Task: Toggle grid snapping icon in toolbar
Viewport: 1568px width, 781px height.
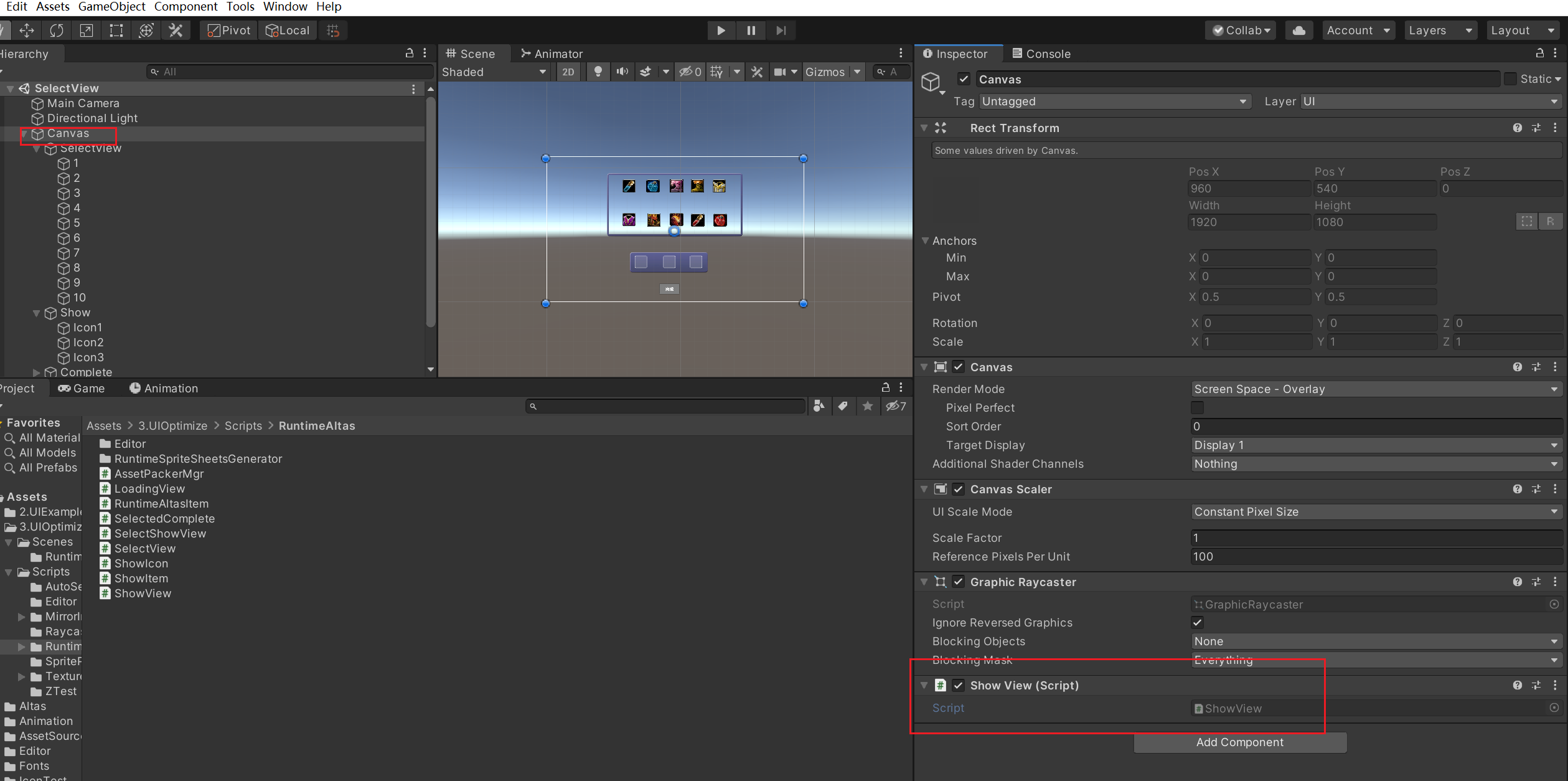Action: coord(333,31)
